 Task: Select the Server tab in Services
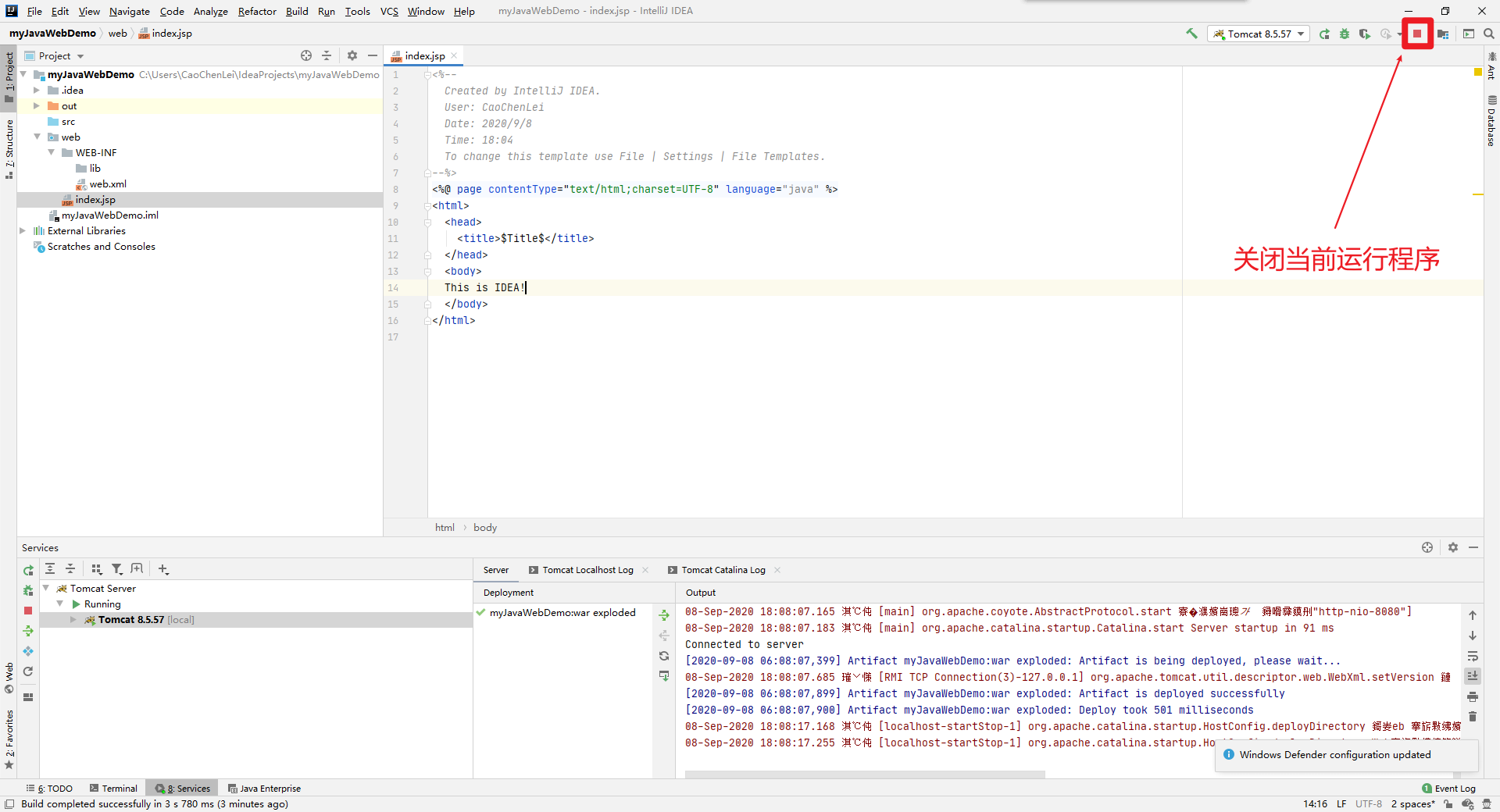pyautogui.click(x=495, y=570)
